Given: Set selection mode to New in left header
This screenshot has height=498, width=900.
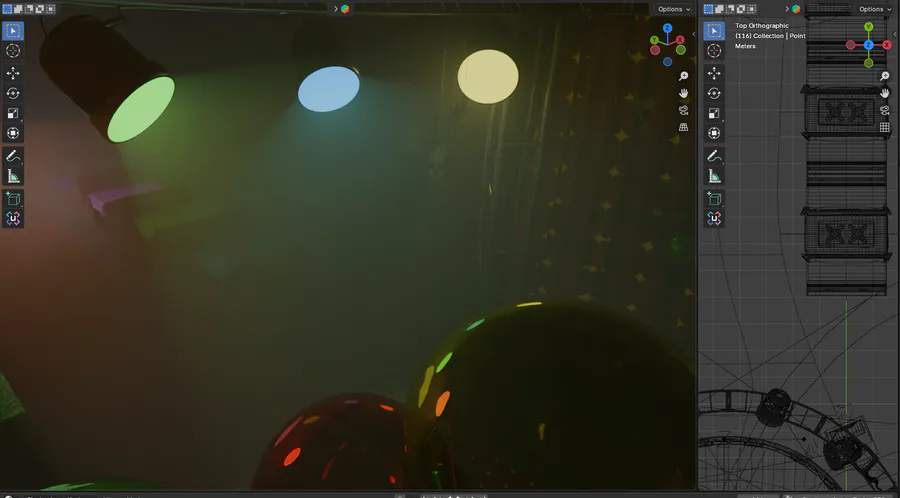Looking at the screenshot, I should [x=7, y=9].
